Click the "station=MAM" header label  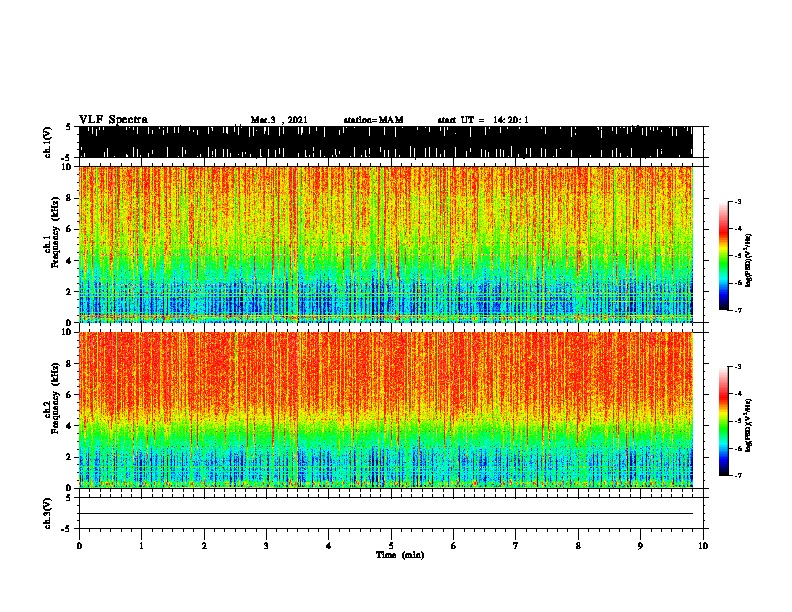click(x=374, y=120)
